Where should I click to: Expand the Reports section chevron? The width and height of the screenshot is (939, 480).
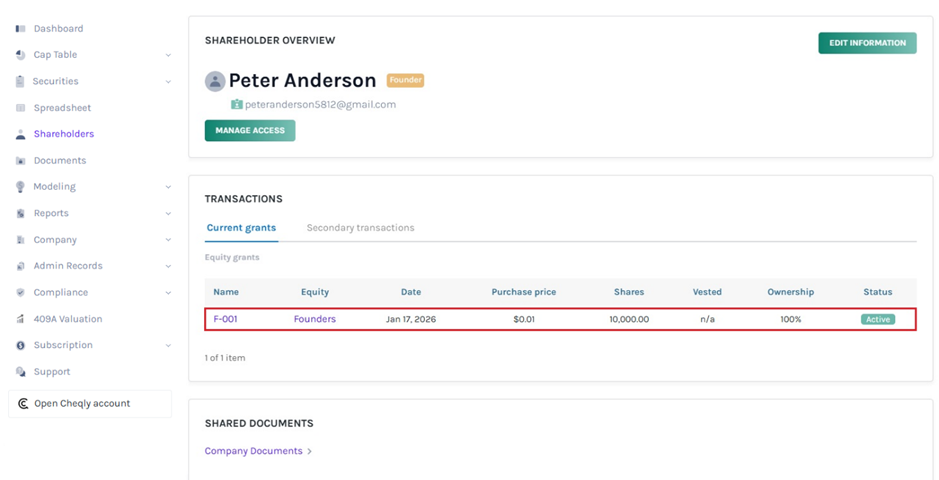(x=168, y=214)
